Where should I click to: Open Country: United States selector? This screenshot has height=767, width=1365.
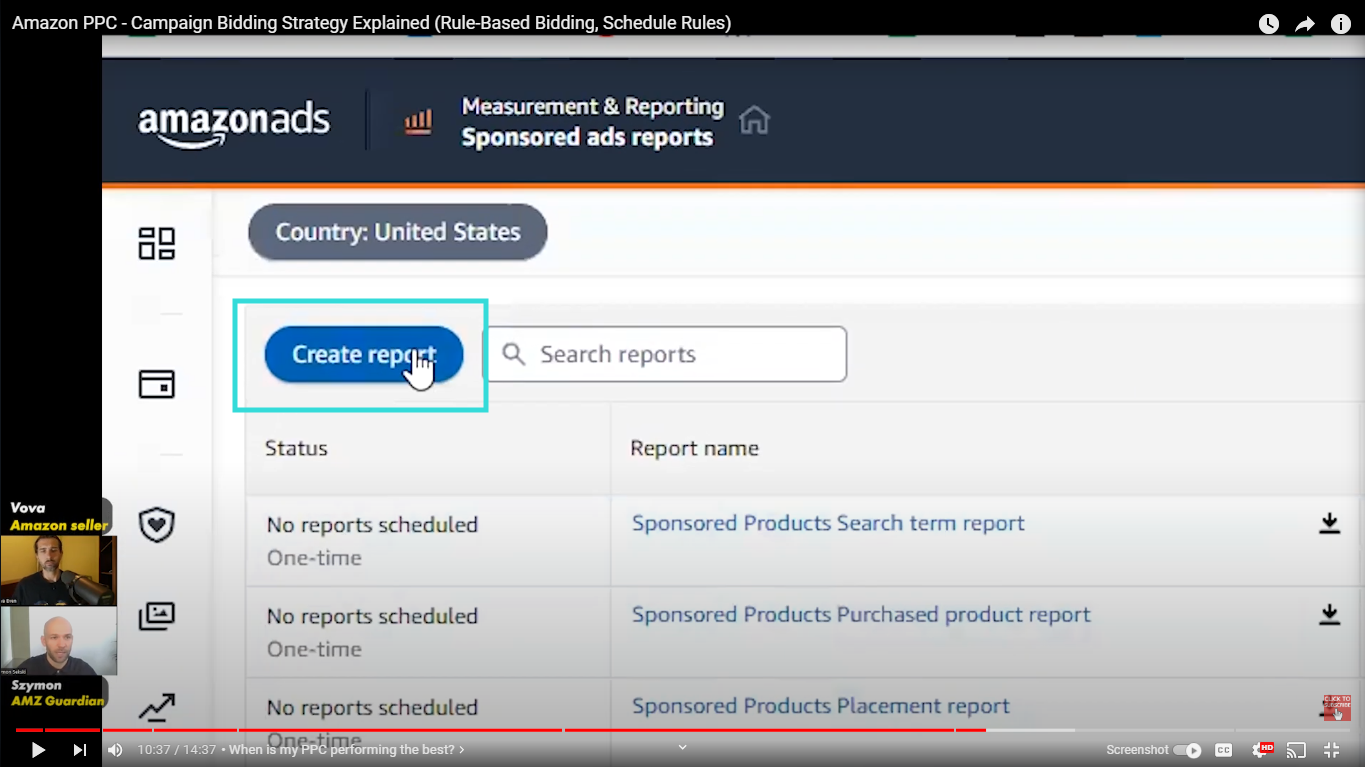tap(398, 232)
